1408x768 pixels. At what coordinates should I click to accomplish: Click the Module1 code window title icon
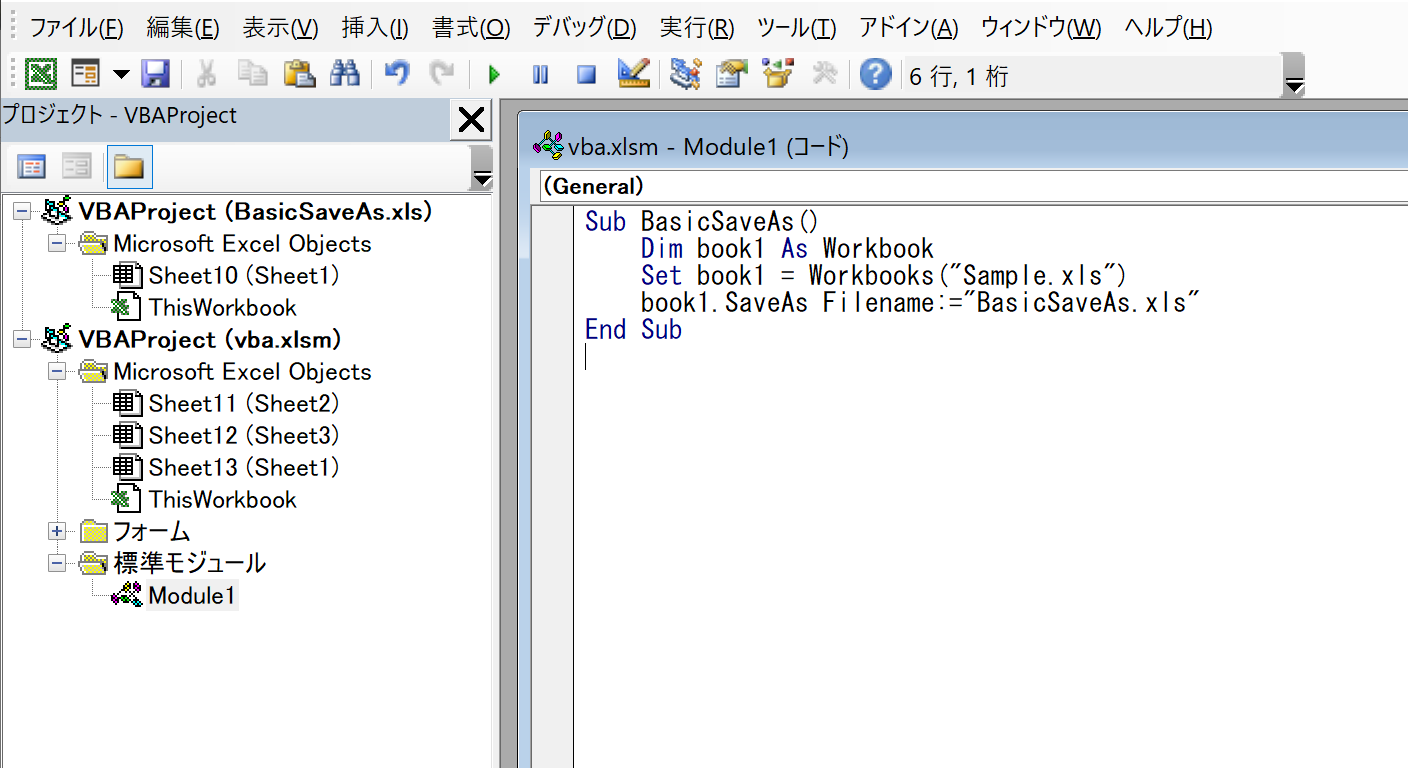pyautogui.click(x=548, y=146)
